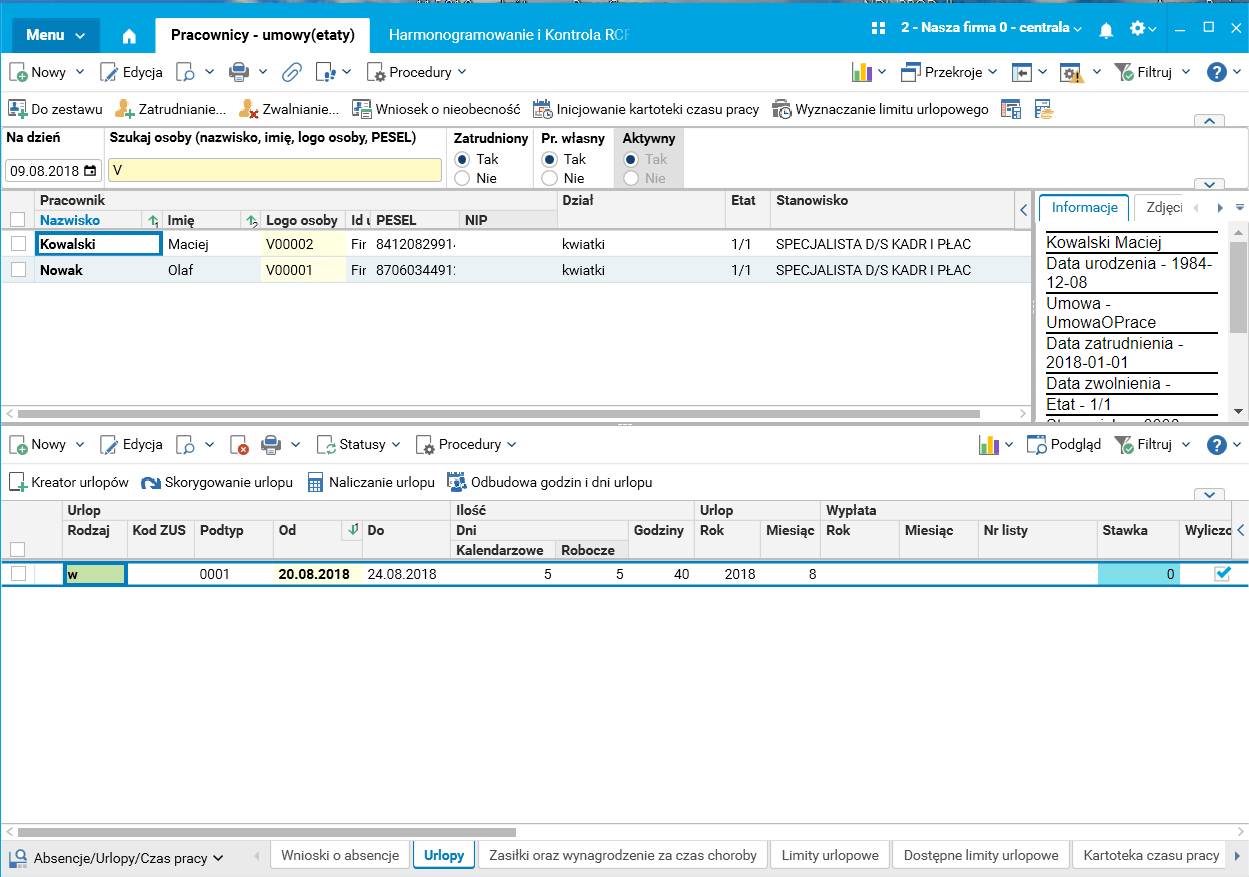The width and height of the screenshot is (1249, 877).
Task: Click Inicjowanie kartoteki czasu pracy
Action: pos(646,109)
